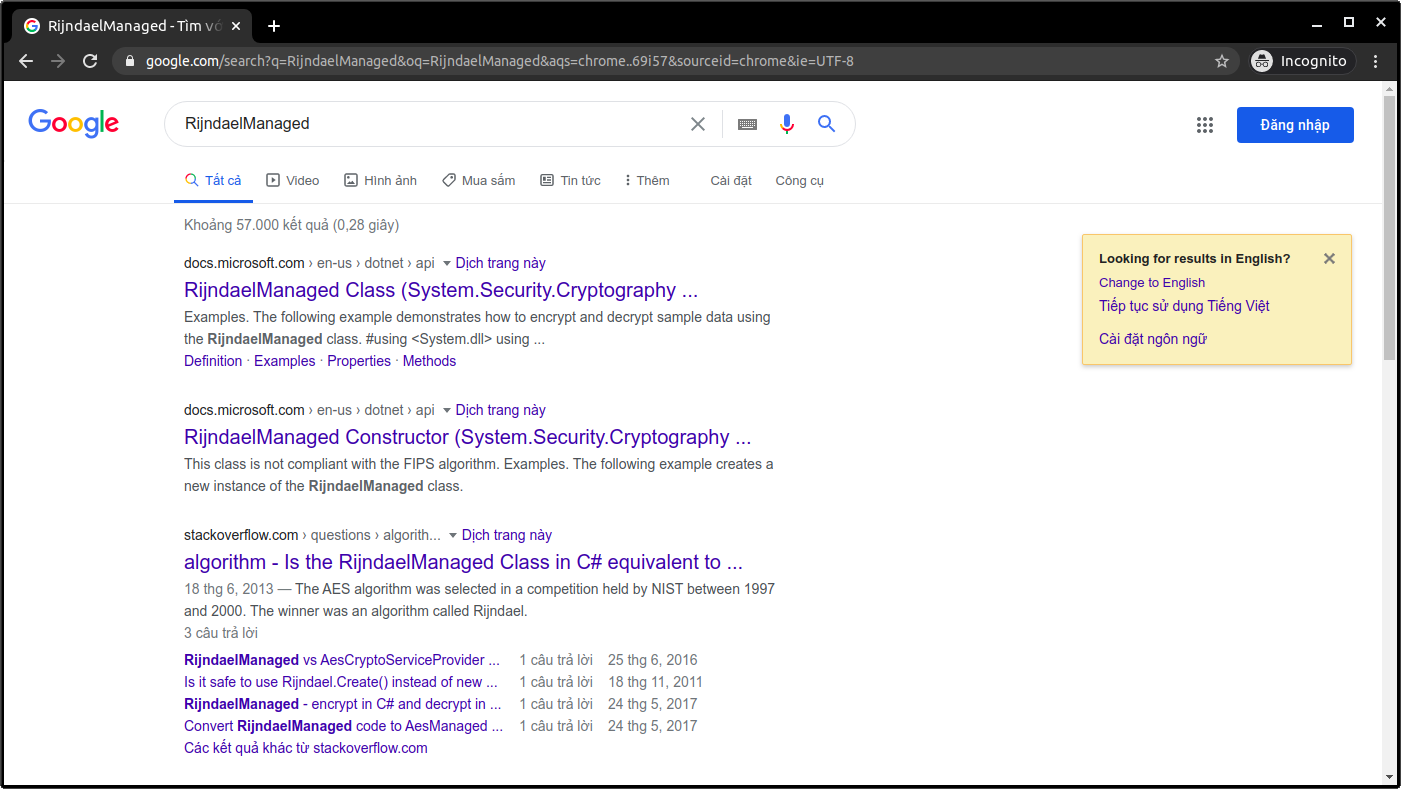Open Convert RijndaelManaged code to AesManaged link
This screenshot has height=789, width=1401.
pos(343,726)
